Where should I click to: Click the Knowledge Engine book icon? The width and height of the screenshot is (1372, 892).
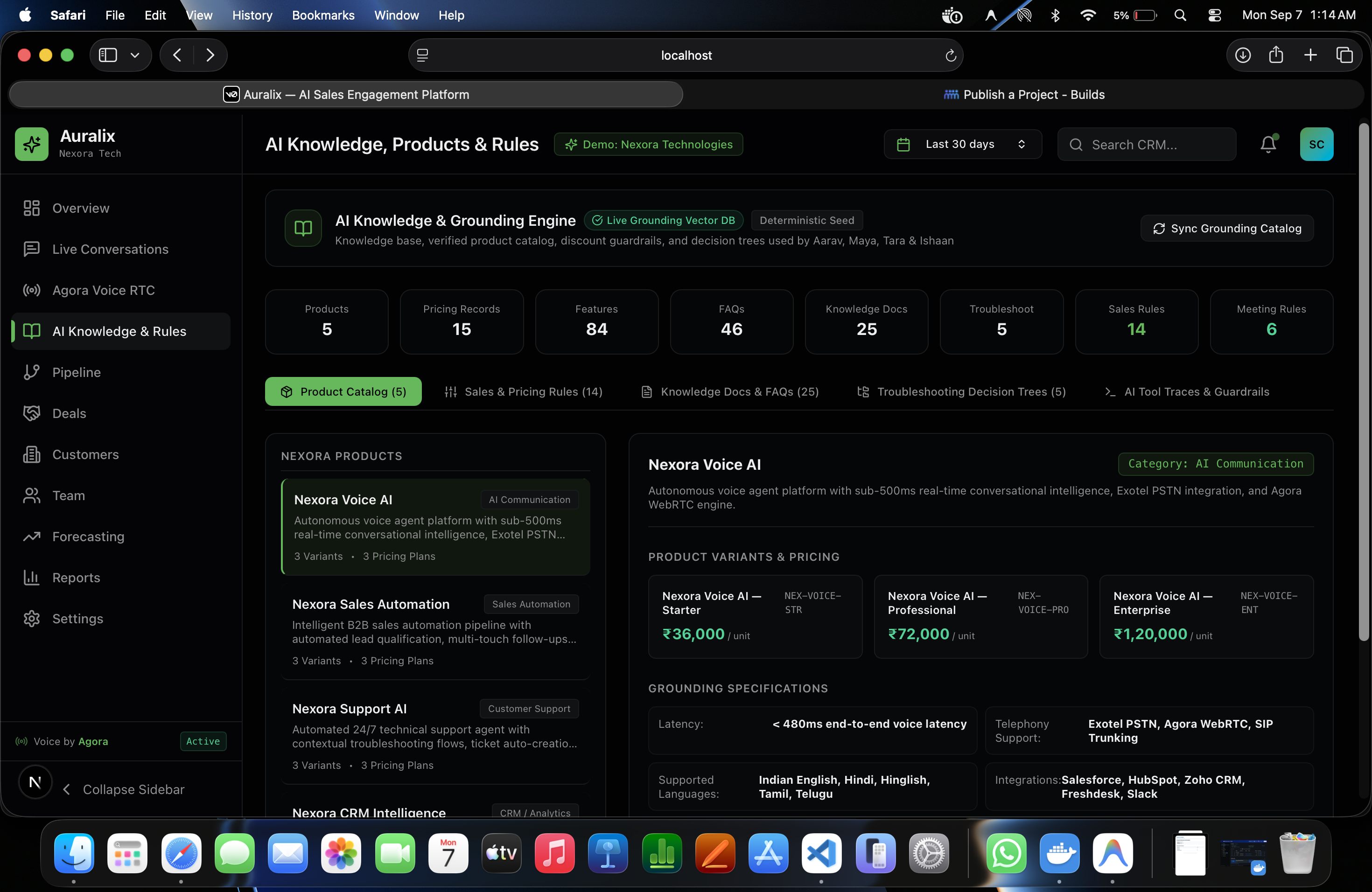(303, 228)
